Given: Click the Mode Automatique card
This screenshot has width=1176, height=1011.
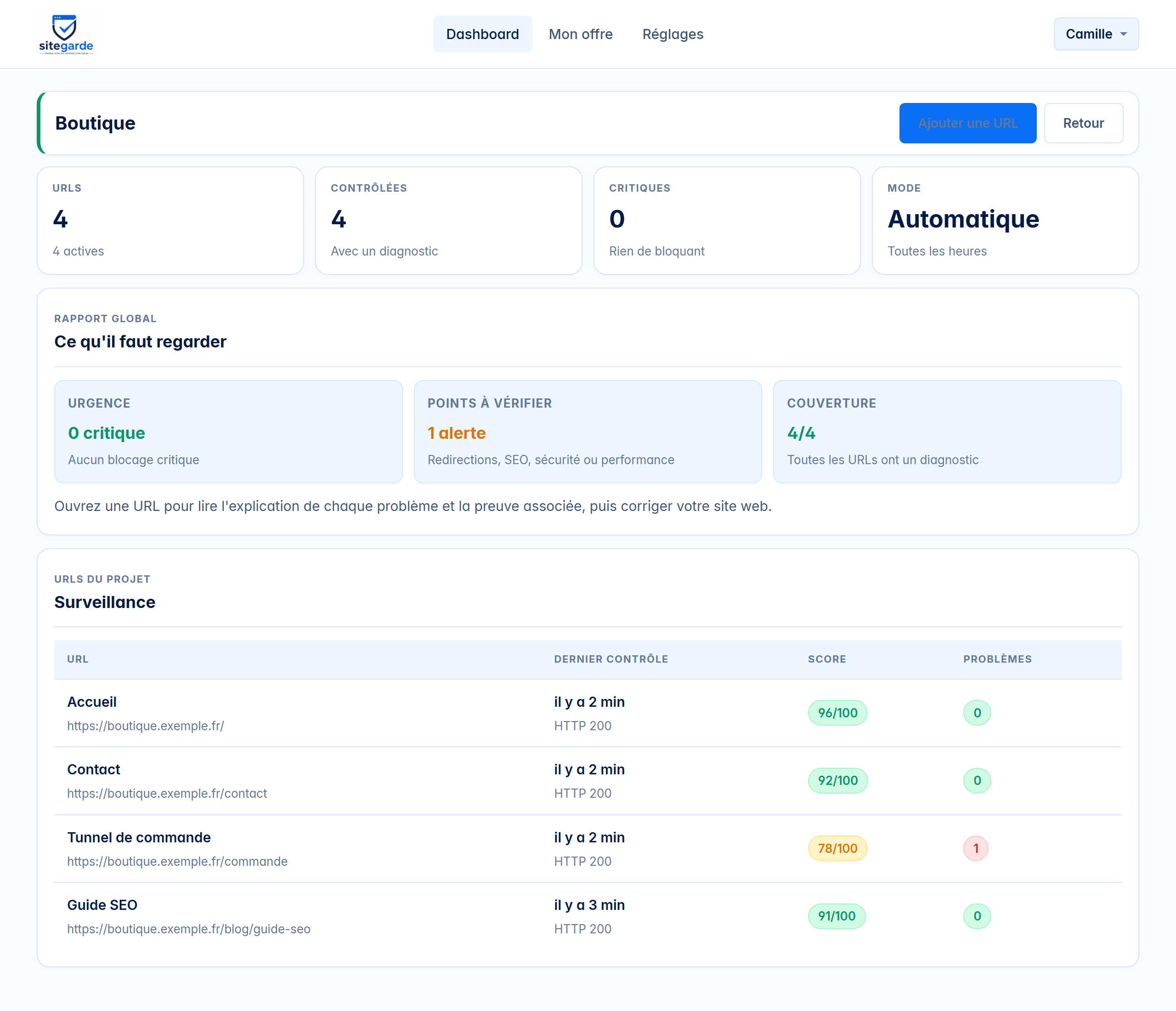Looking at the screenshot, I should click(x=1005, y=220).
